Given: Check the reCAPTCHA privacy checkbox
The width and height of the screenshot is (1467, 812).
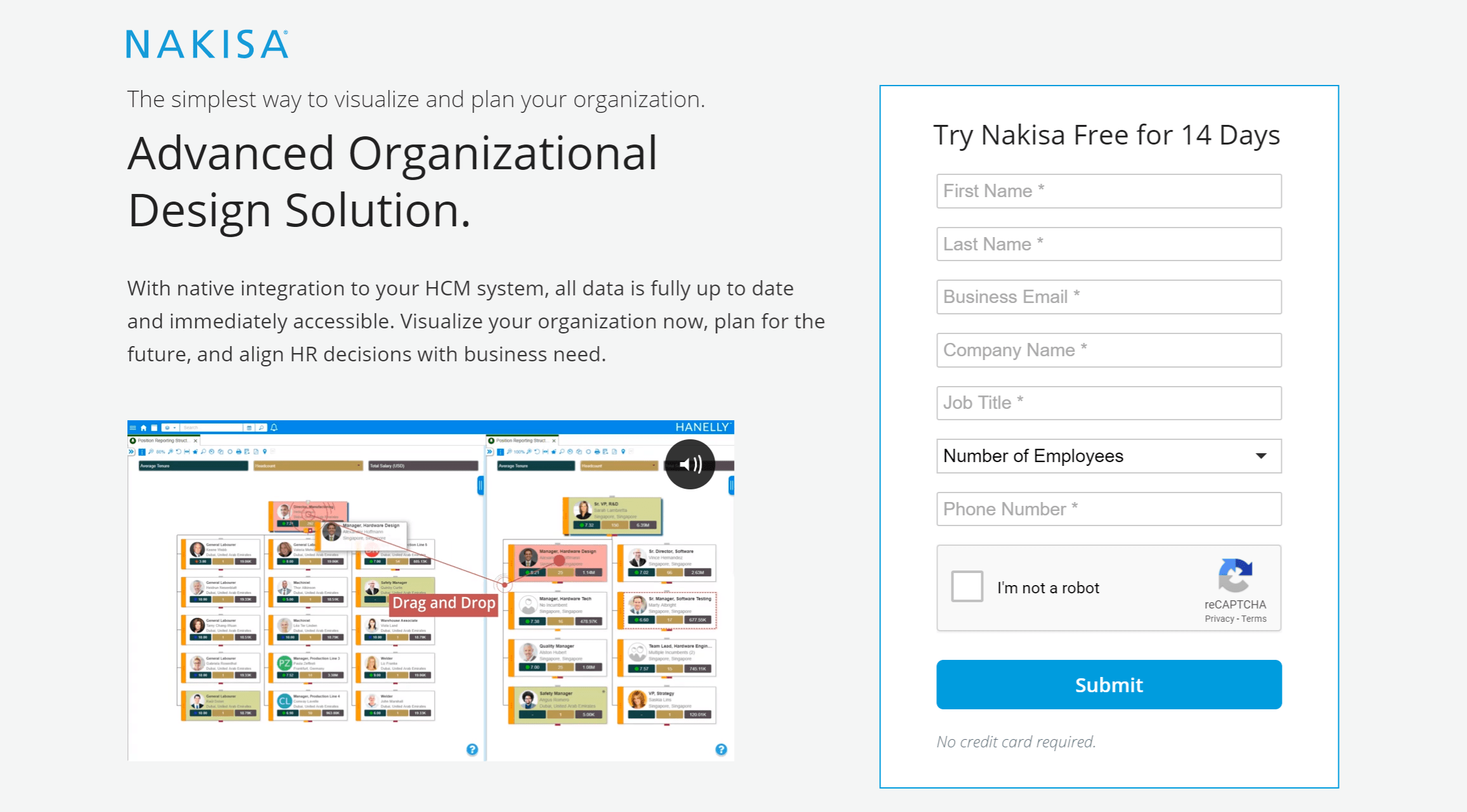Looking at the screenshot, I should (966, 587).
